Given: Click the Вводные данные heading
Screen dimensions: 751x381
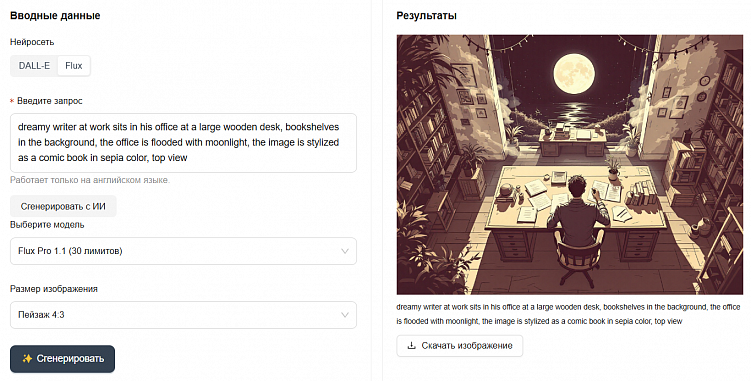Looking at the screenshot, I should (55, 15).
